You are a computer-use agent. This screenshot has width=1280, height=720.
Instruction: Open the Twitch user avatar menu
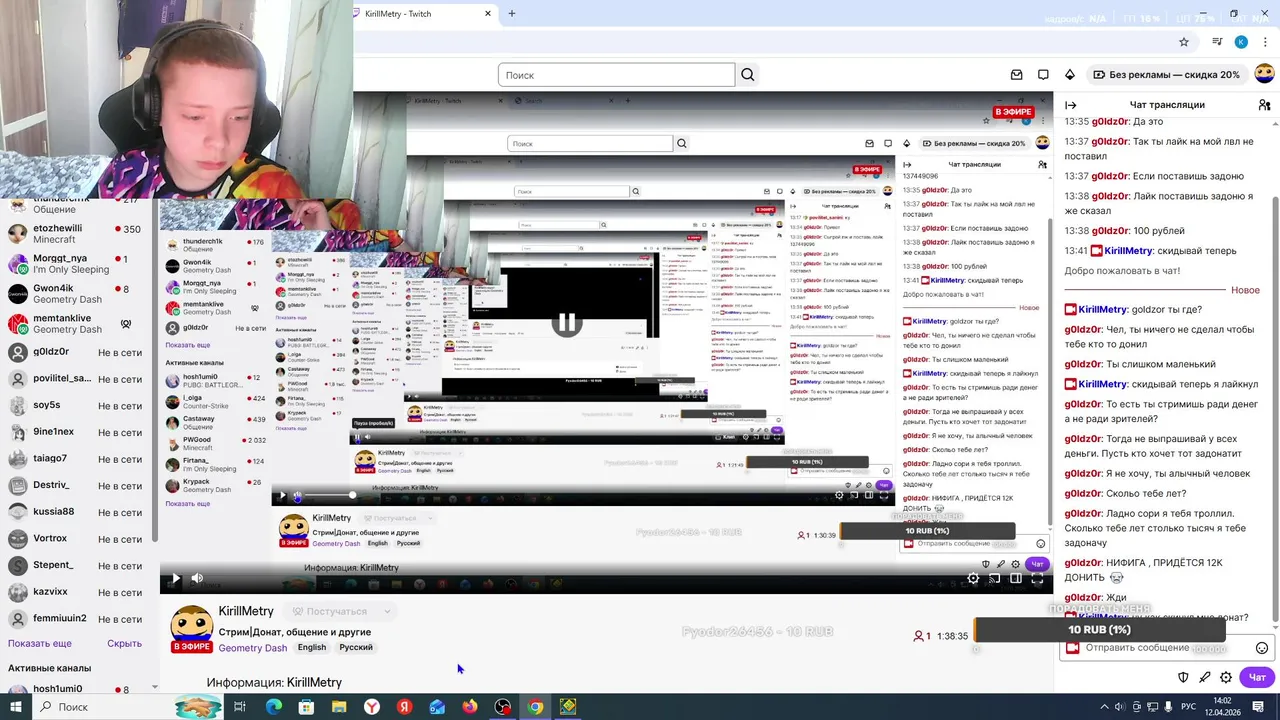click(1264, 75)
